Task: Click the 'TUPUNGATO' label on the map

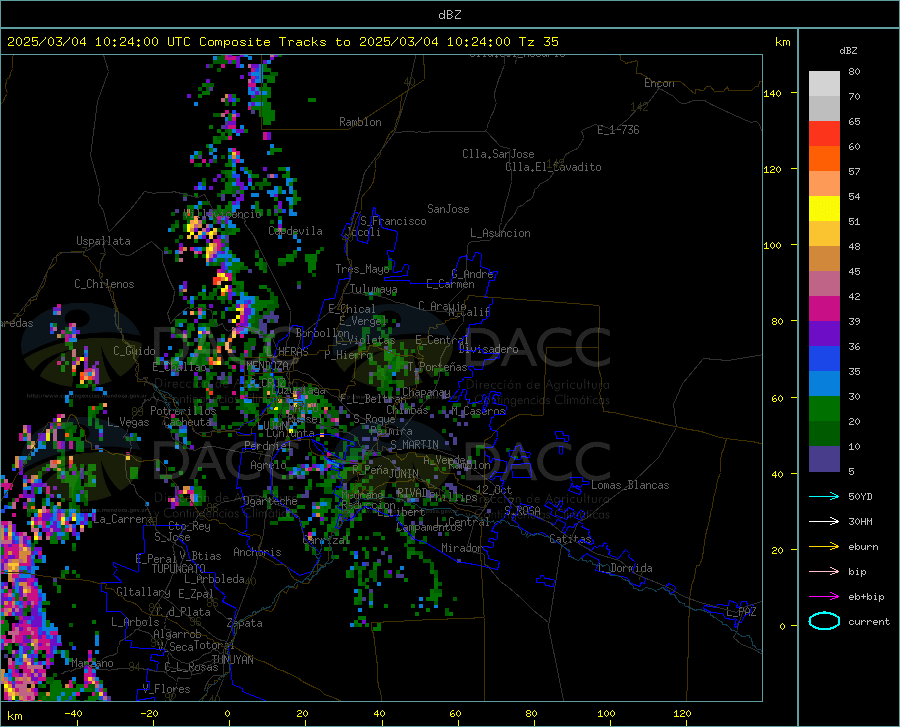Action: [x=179, y=569]
